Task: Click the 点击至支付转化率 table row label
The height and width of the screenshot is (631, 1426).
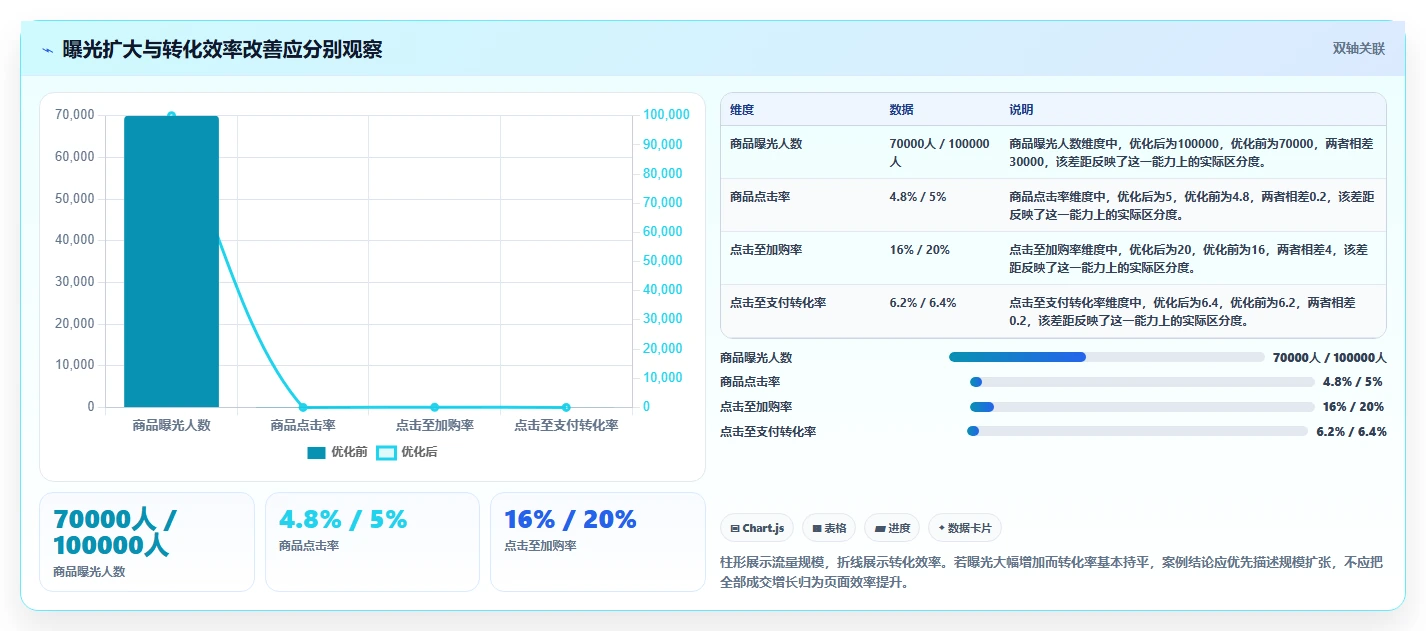Action: [x=778, y=302]
